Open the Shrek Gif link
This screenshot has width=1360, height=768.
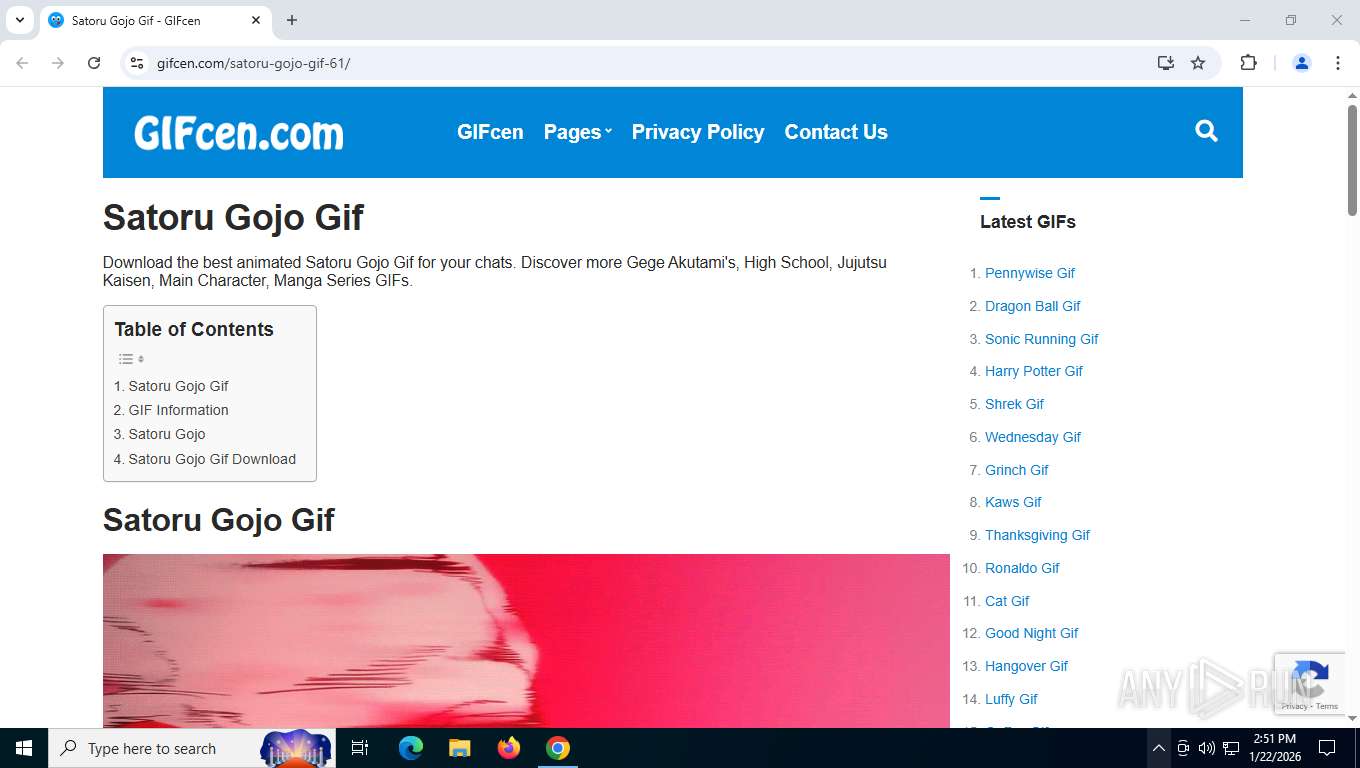point(1014,404)
